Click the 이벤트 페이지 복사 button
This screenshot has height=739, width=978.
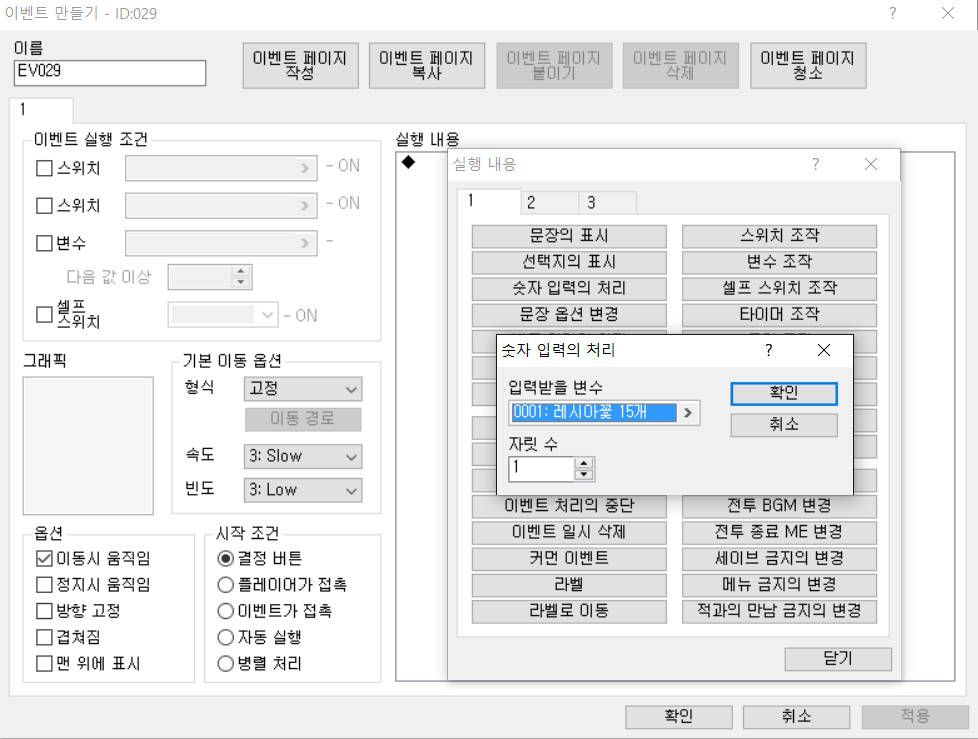427,66
